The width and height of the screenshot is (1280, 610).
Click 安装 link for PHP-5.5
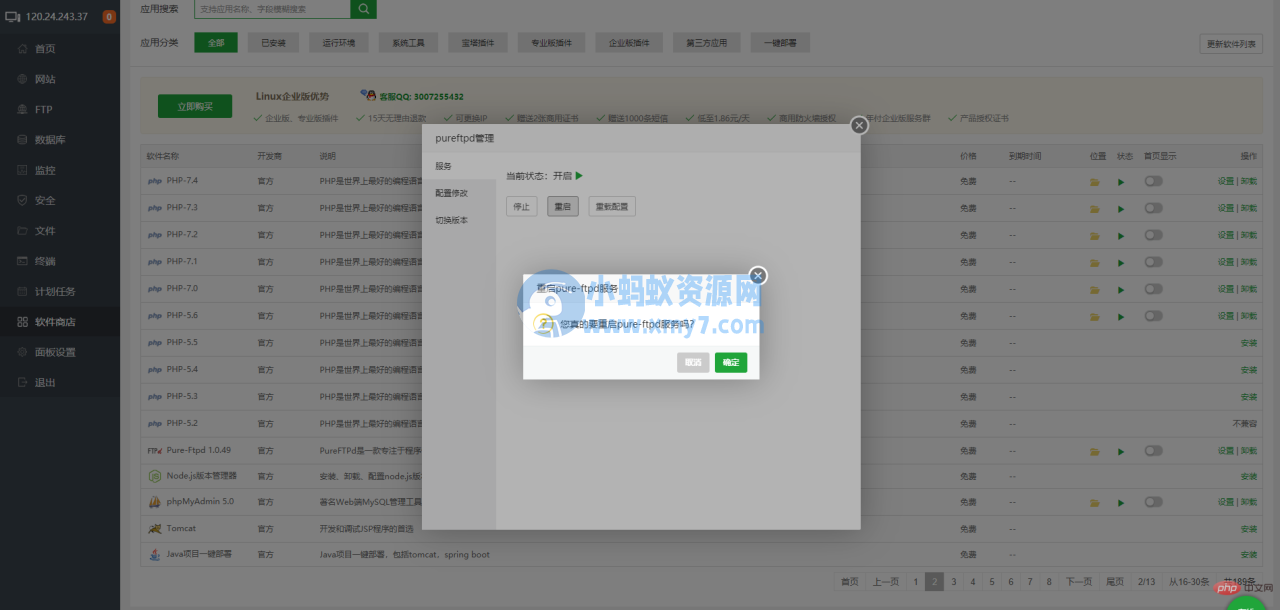(1249, 343)
